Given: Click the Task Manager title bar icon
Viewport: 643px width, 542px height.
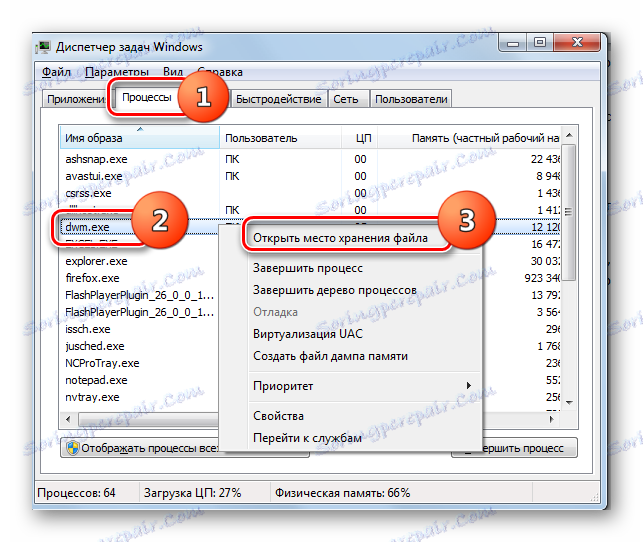Looking at the screenshot, I should point(43,48).
